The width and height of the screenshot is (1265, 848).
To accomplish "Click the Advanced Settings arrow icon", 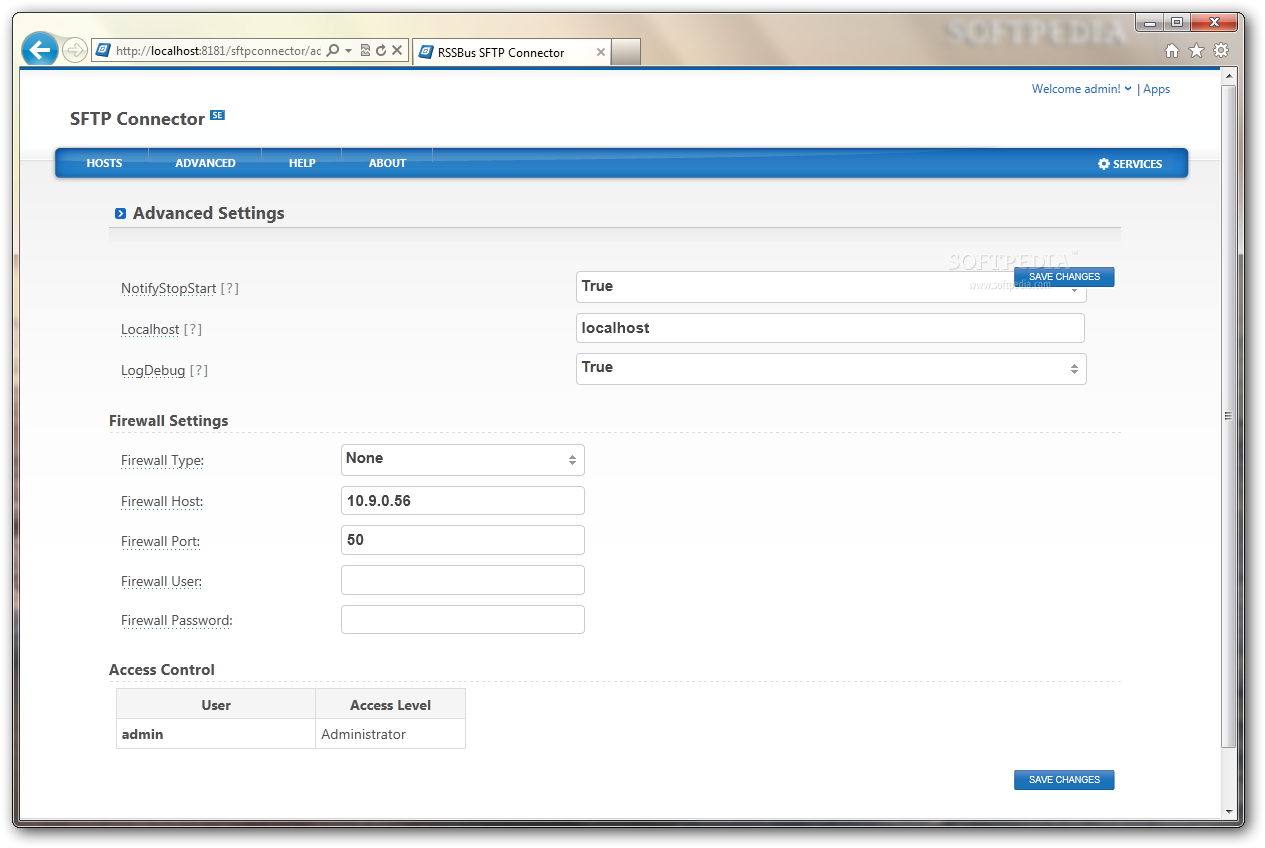I will pyautogui.click(x=120, y=213).
